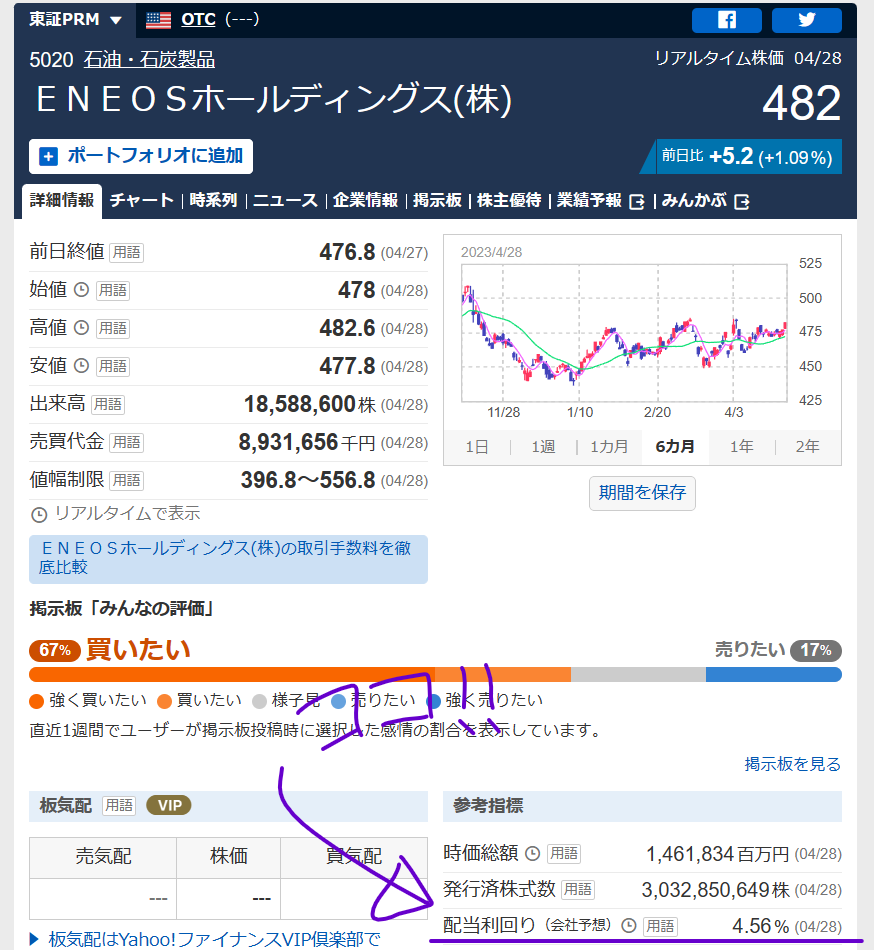Click the 用語 badge next to 配当利回り

tap(660, 926)
